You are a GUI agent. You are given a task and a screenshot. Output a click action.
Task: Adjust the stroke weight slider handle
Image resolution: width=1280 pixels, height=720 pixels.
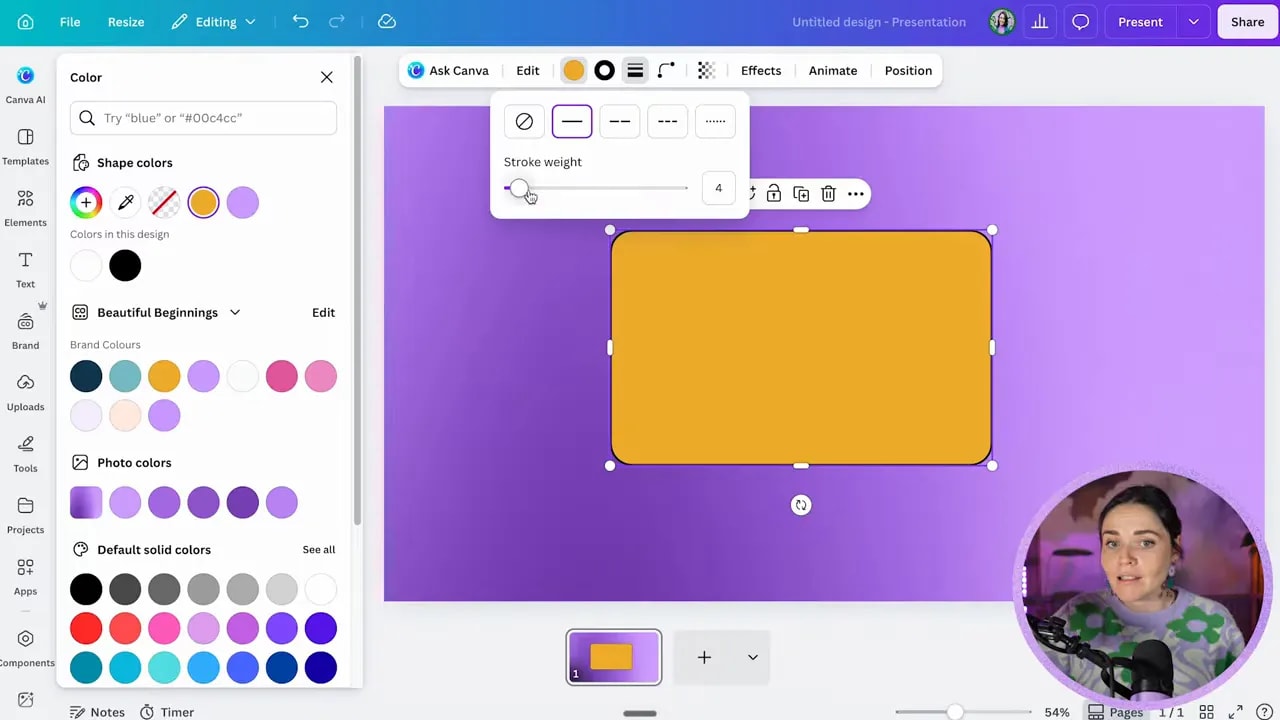coord(518,188)
